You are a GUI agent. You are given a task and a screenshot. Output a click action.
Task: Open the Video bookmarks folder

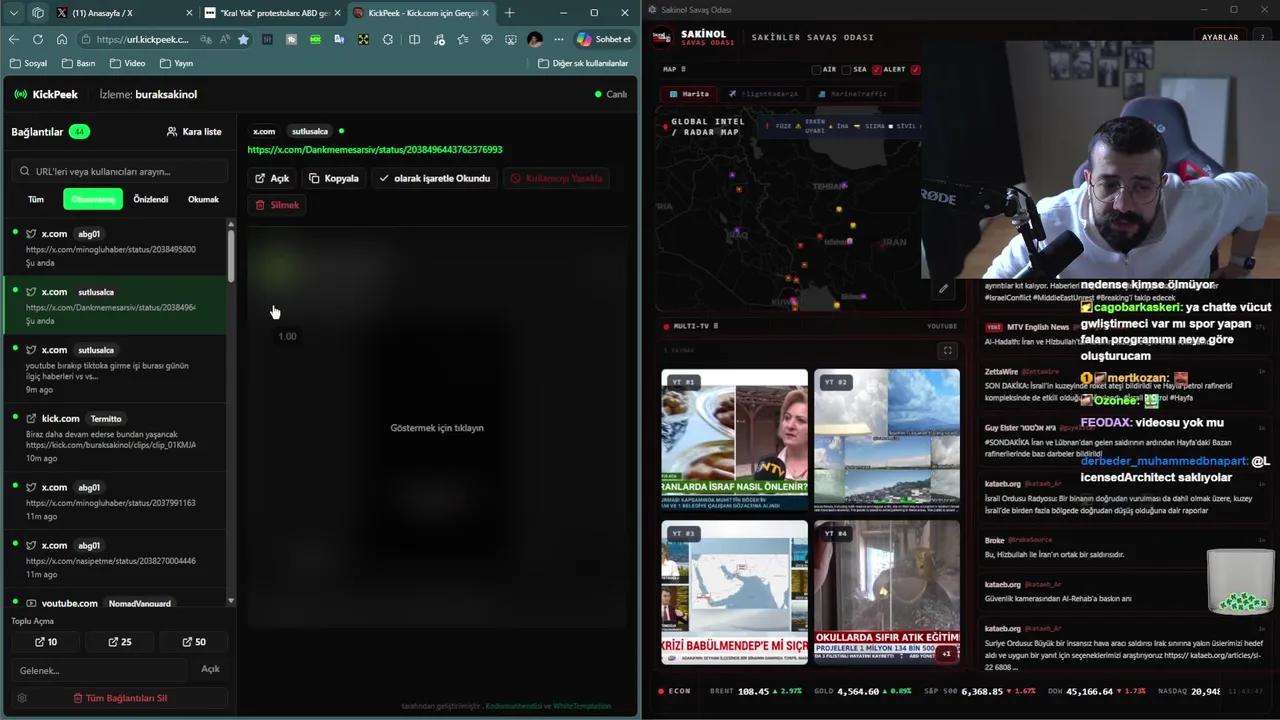tap(127, 63)
